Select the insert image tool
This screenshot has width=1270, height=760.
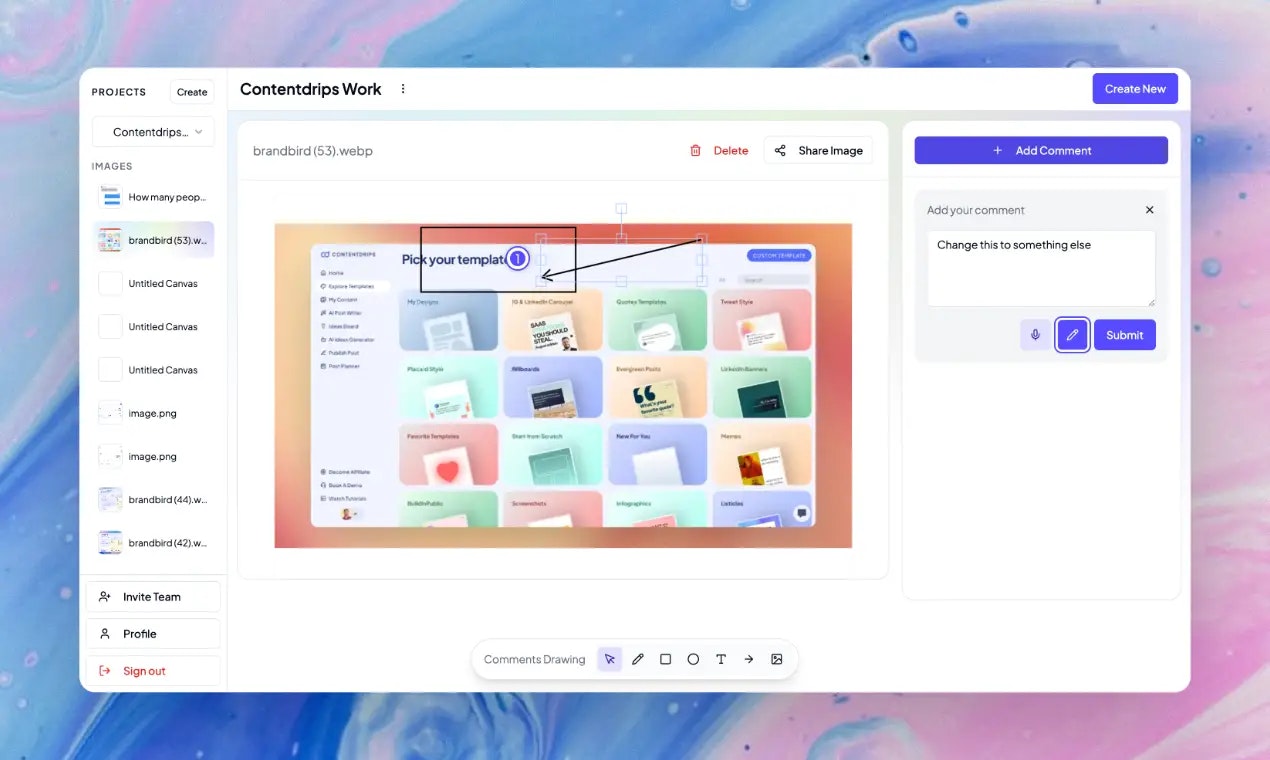point(777,659)
